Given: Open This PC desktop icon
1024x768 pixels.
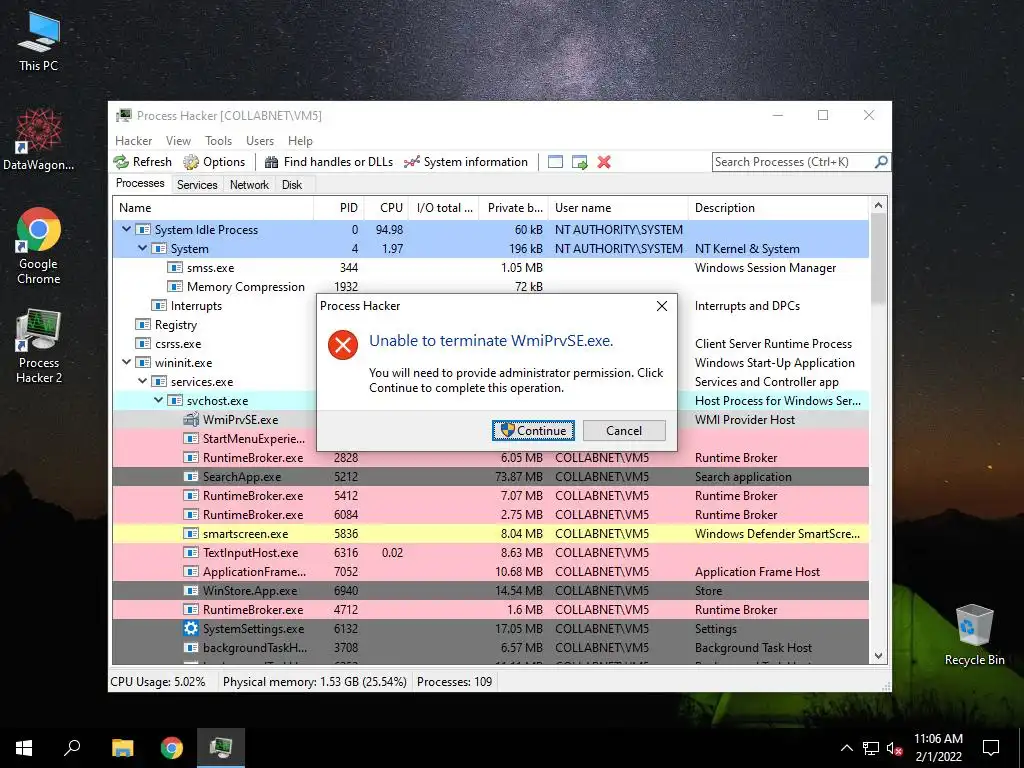Looking at the screenshot, I should tap(39, 40).
